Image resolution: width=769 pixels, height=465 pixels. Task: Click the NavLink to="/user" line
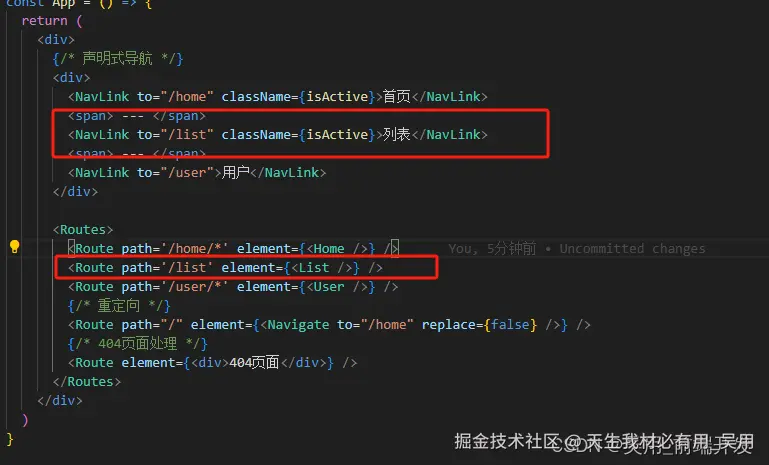coord(197,173)
